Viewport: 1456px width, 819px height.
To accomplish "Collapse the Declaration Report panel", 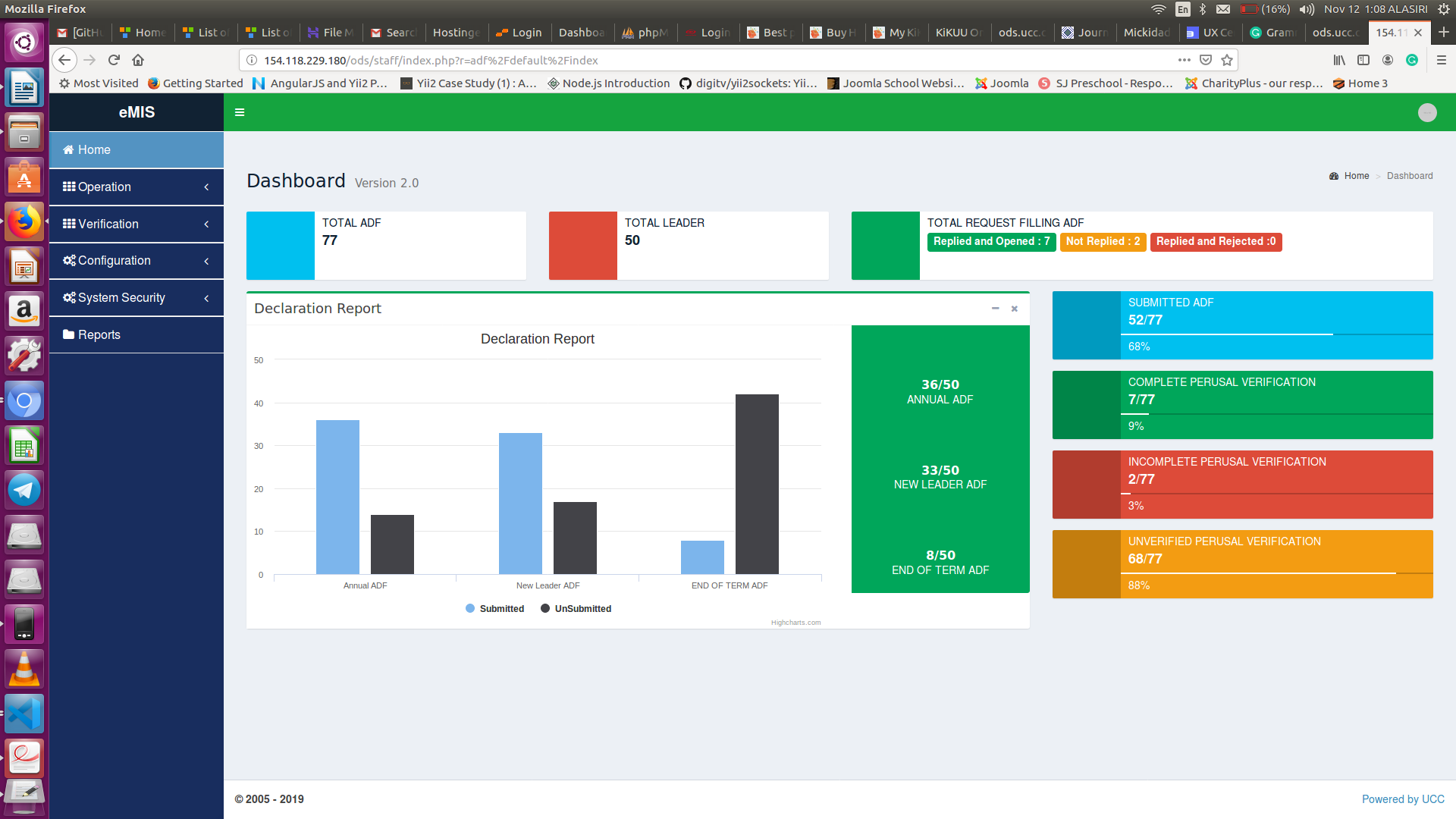I will tap(995, 309).
